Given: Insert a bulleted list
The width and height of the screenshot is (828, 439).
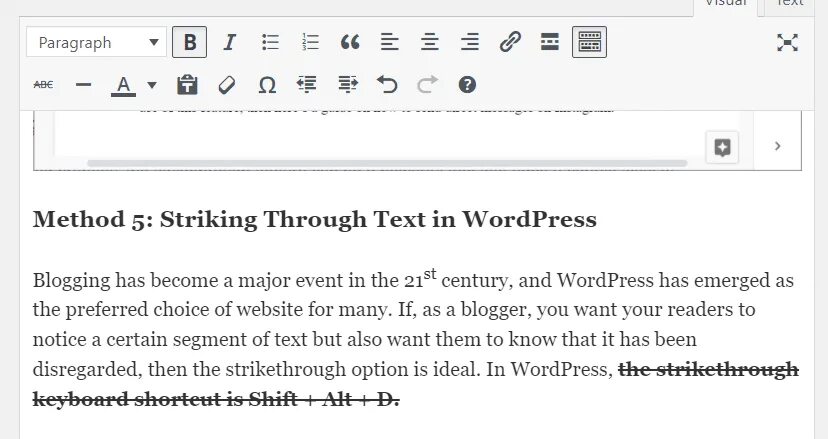Looking at the screenshot, I should [270, 42].
